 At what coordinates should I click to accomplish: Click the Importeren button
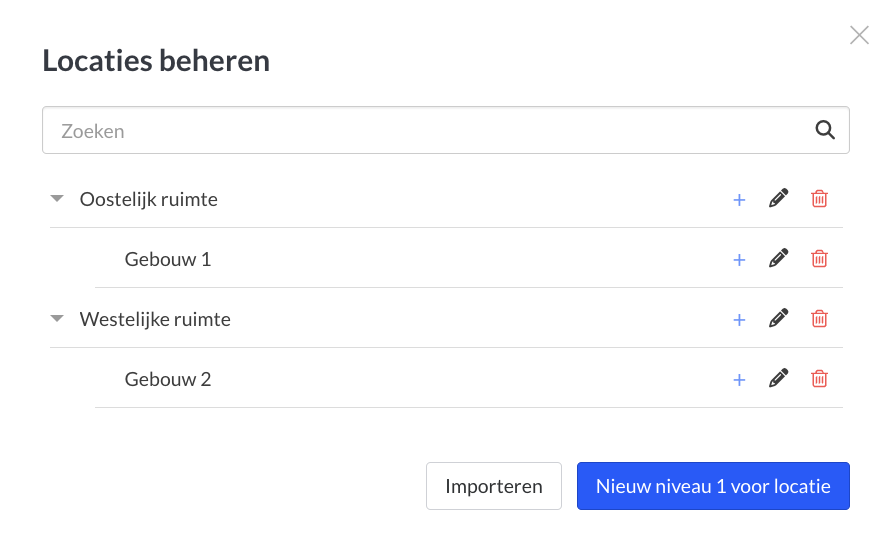coord(494,486)
